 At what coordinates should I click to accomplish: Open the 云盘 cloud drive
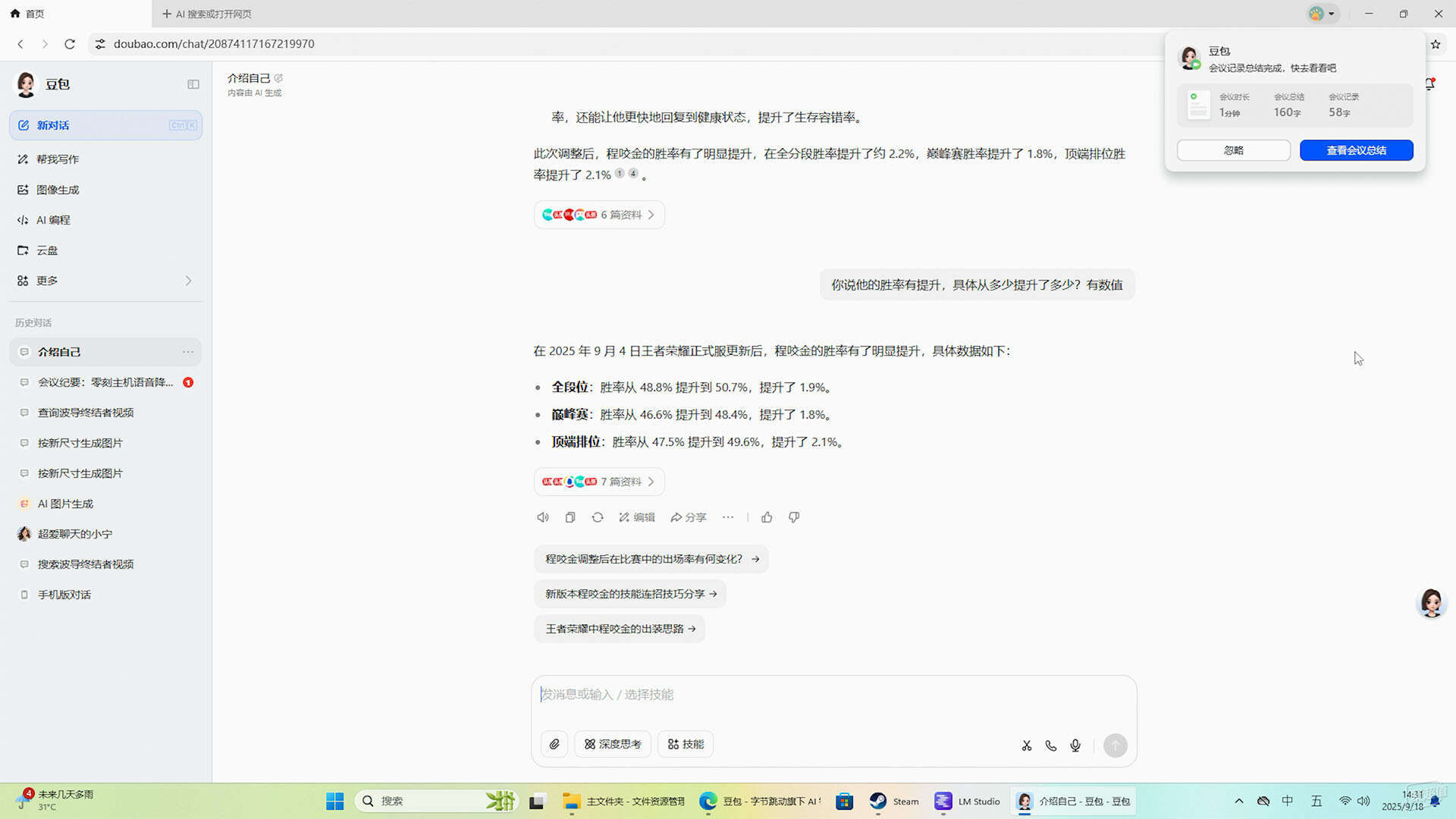pyautogui.click(x=105, y=250)
